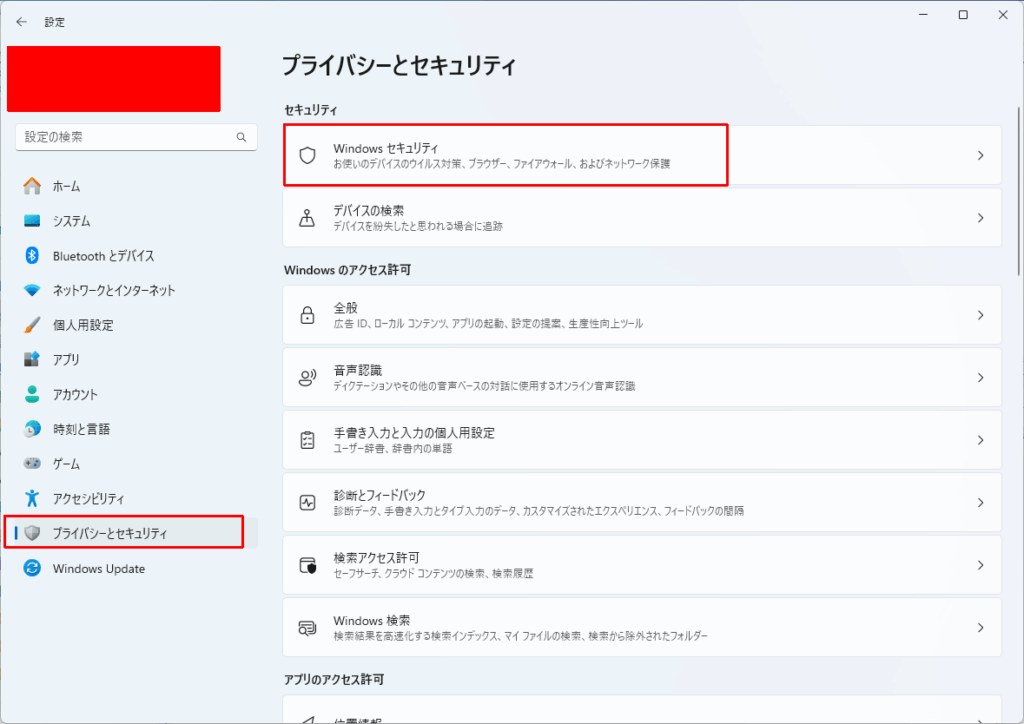Viewport: 1024px width, 724px height.
Task: Click the speech icon for 音声認識
Action: point(307,377)
